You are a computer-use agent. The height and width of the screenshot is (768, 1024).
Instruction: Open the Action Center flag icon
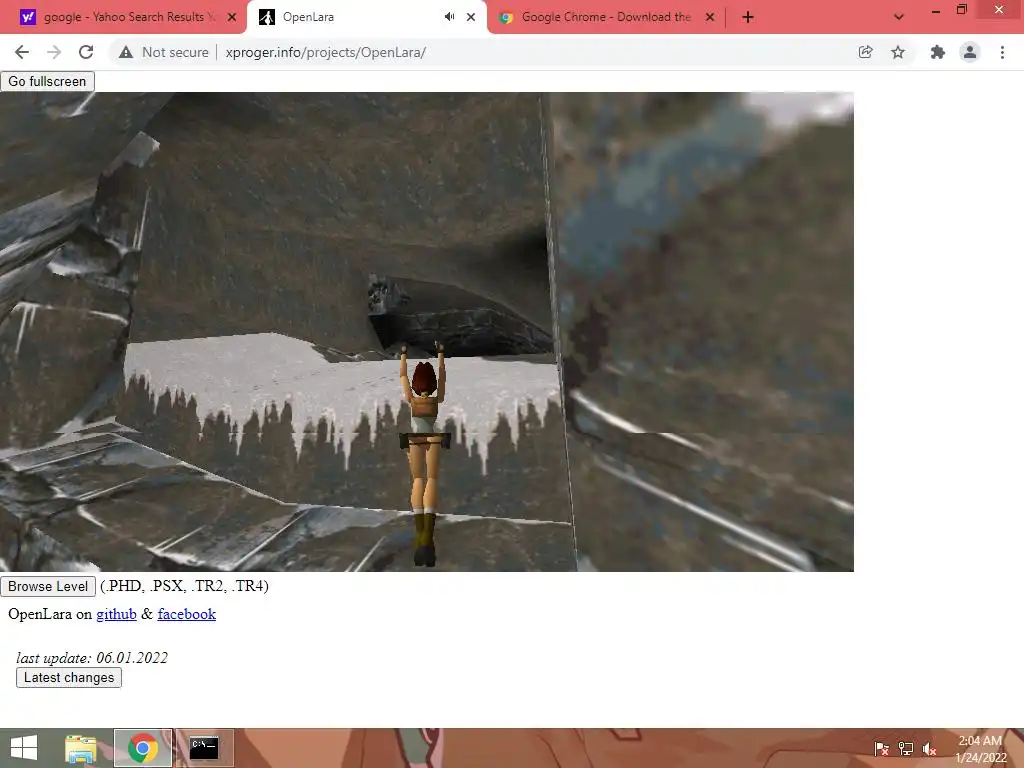882,748
